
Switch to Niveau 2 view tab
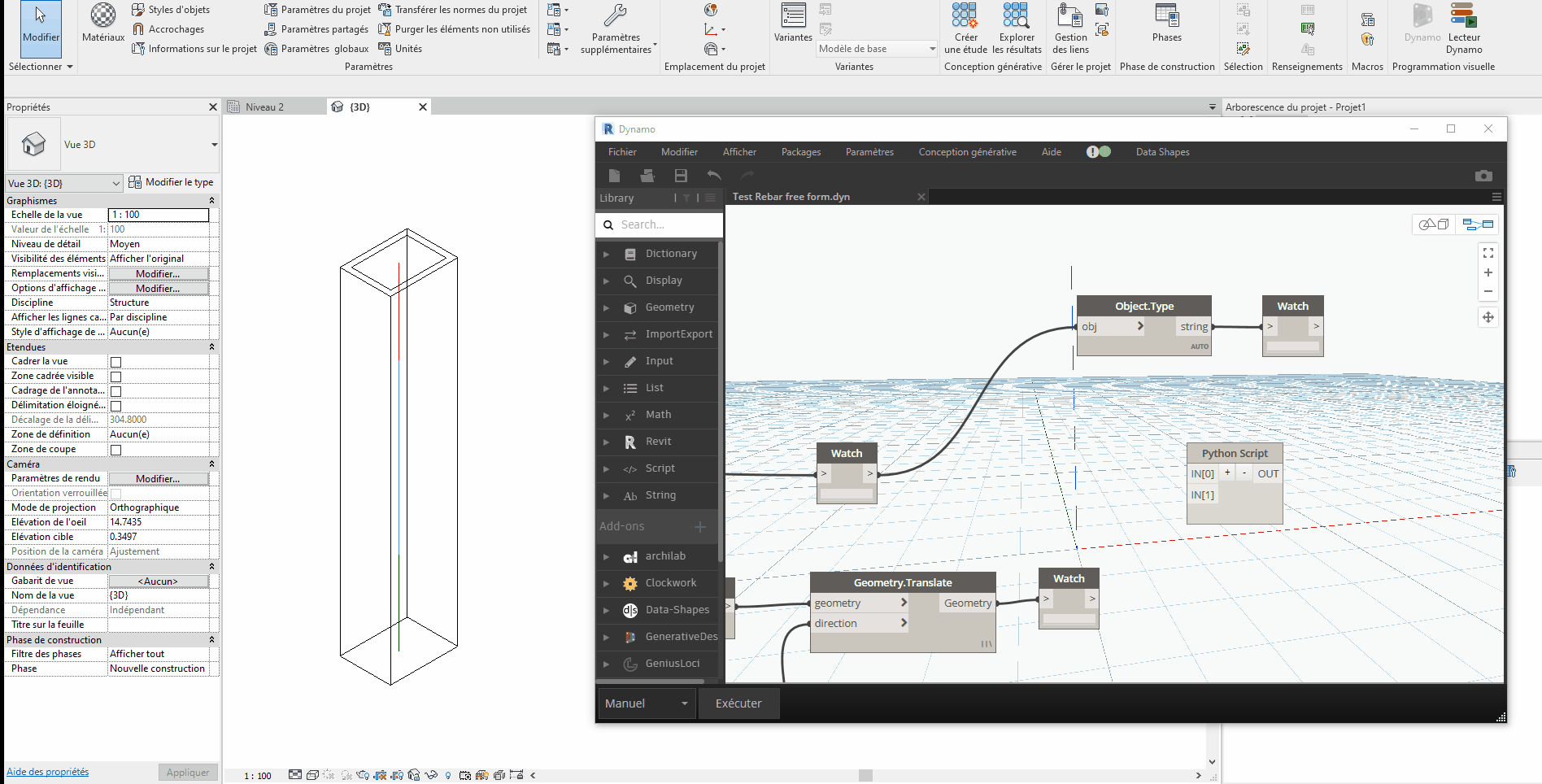(264, 107)
